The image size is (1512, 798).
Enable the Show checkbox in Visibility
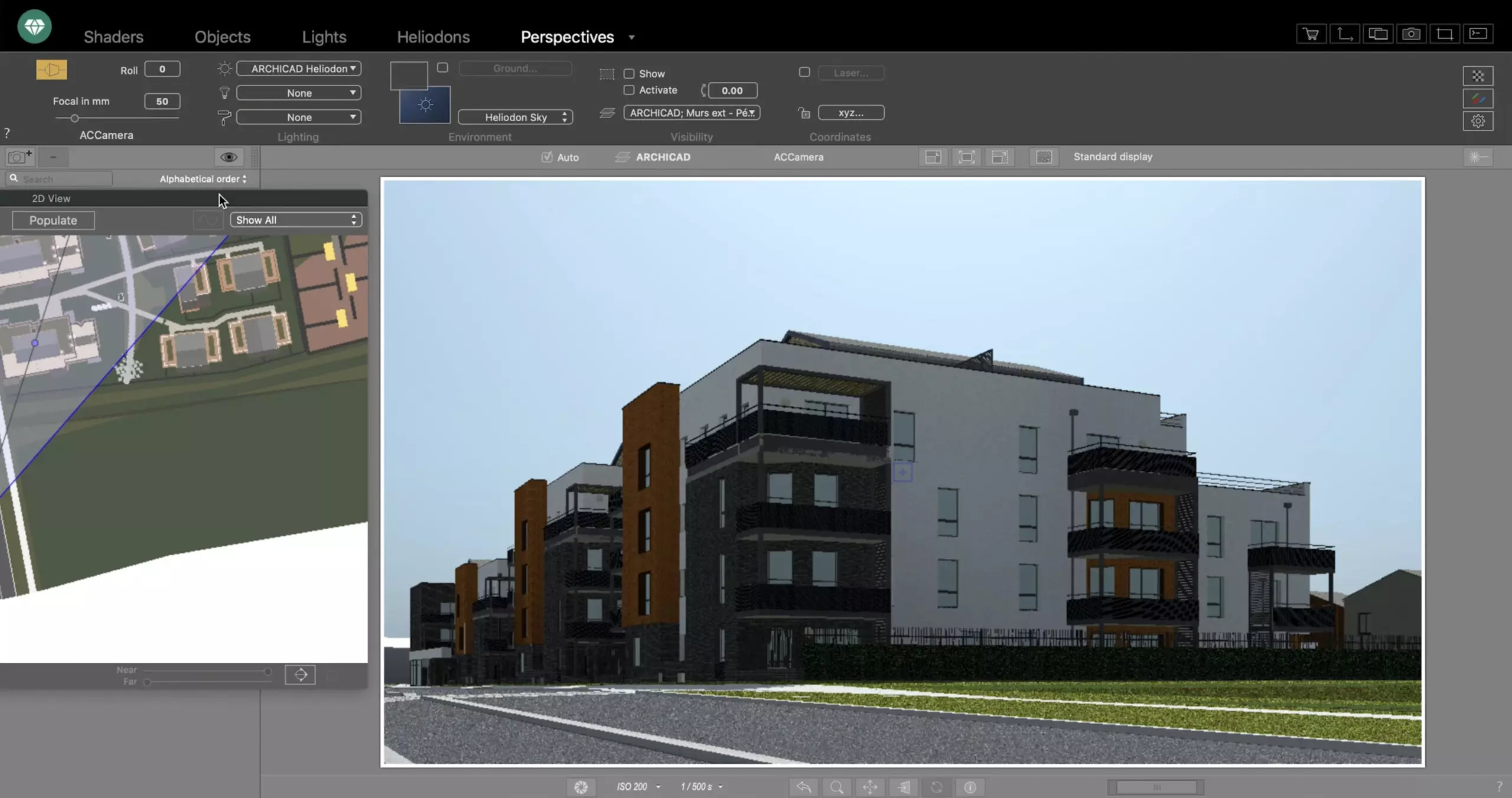pyautogui.click(x=629, y=74)
